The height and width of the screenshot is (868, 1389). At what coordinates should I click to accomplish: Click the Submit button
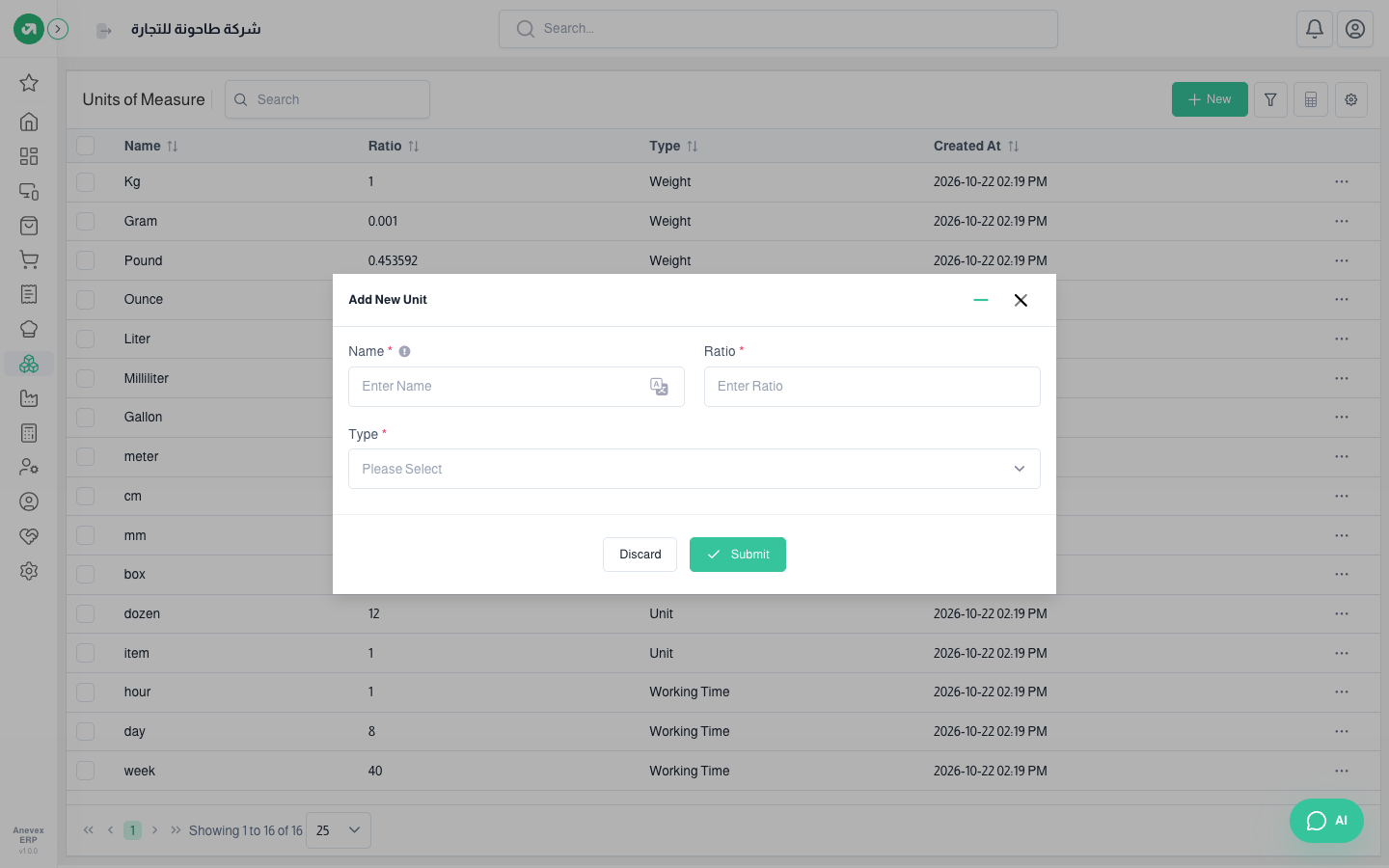coord(738,555)
